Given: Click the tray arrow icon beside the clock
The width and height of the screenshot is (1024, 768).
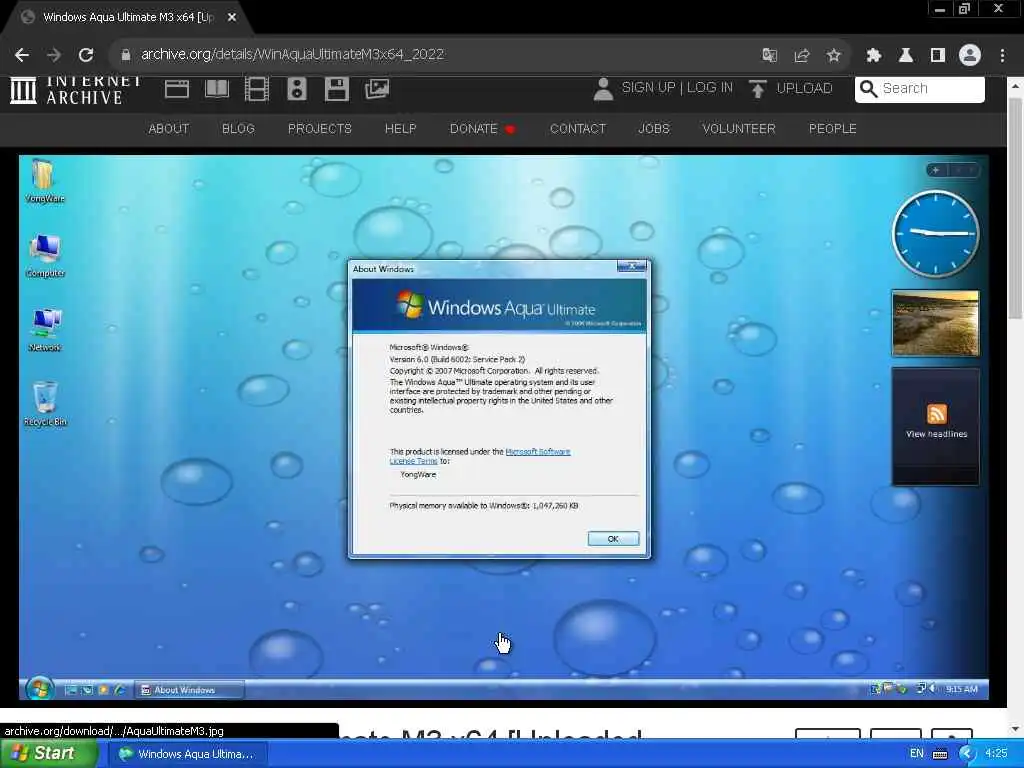Looking at the screenshot, I should [967, 754].
